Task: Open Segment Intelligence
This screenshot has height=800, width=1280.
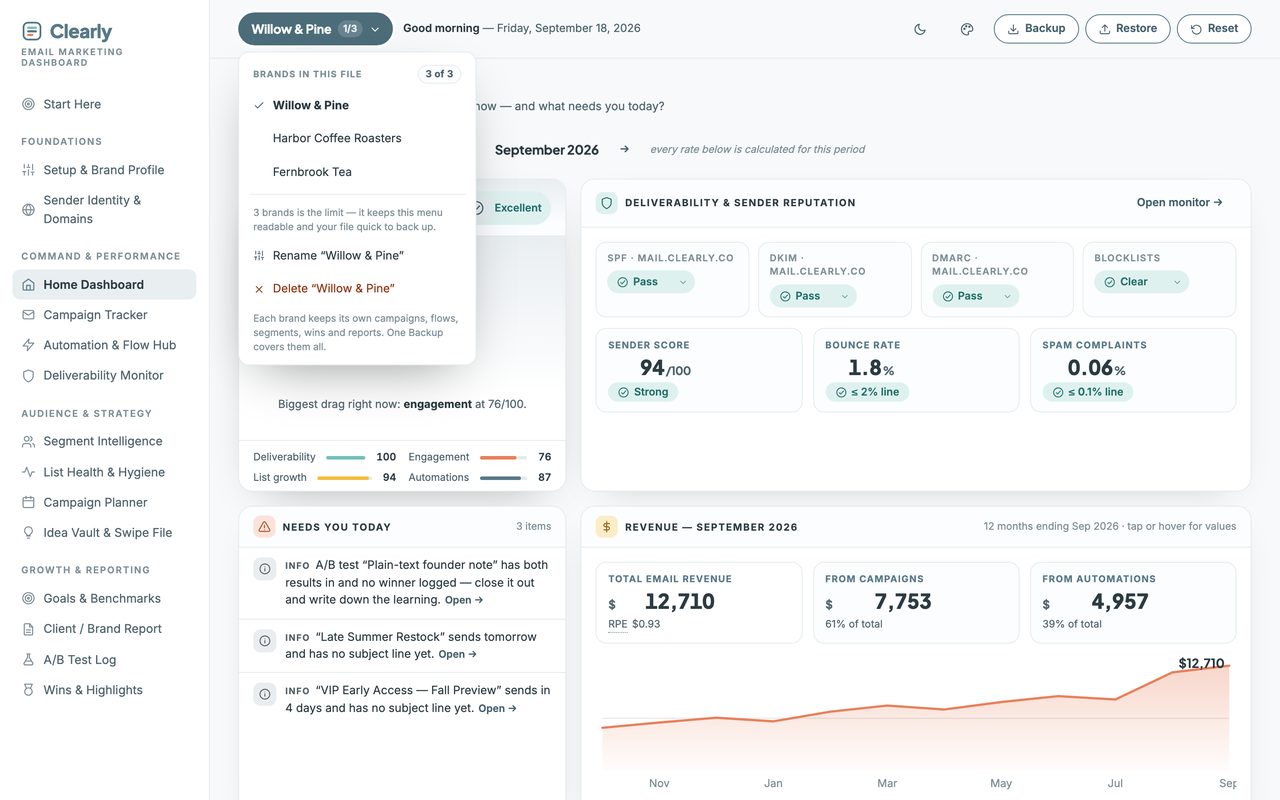Action: click(104, 441)
